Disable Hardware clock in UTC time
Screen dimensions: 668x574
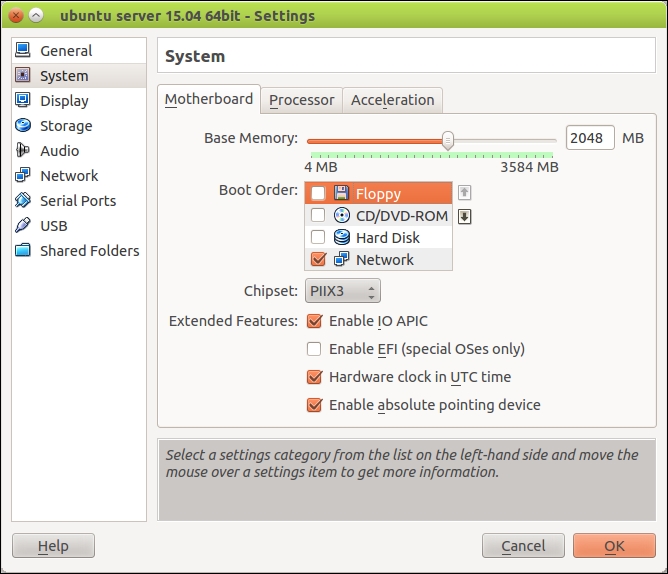click(314, 377)
